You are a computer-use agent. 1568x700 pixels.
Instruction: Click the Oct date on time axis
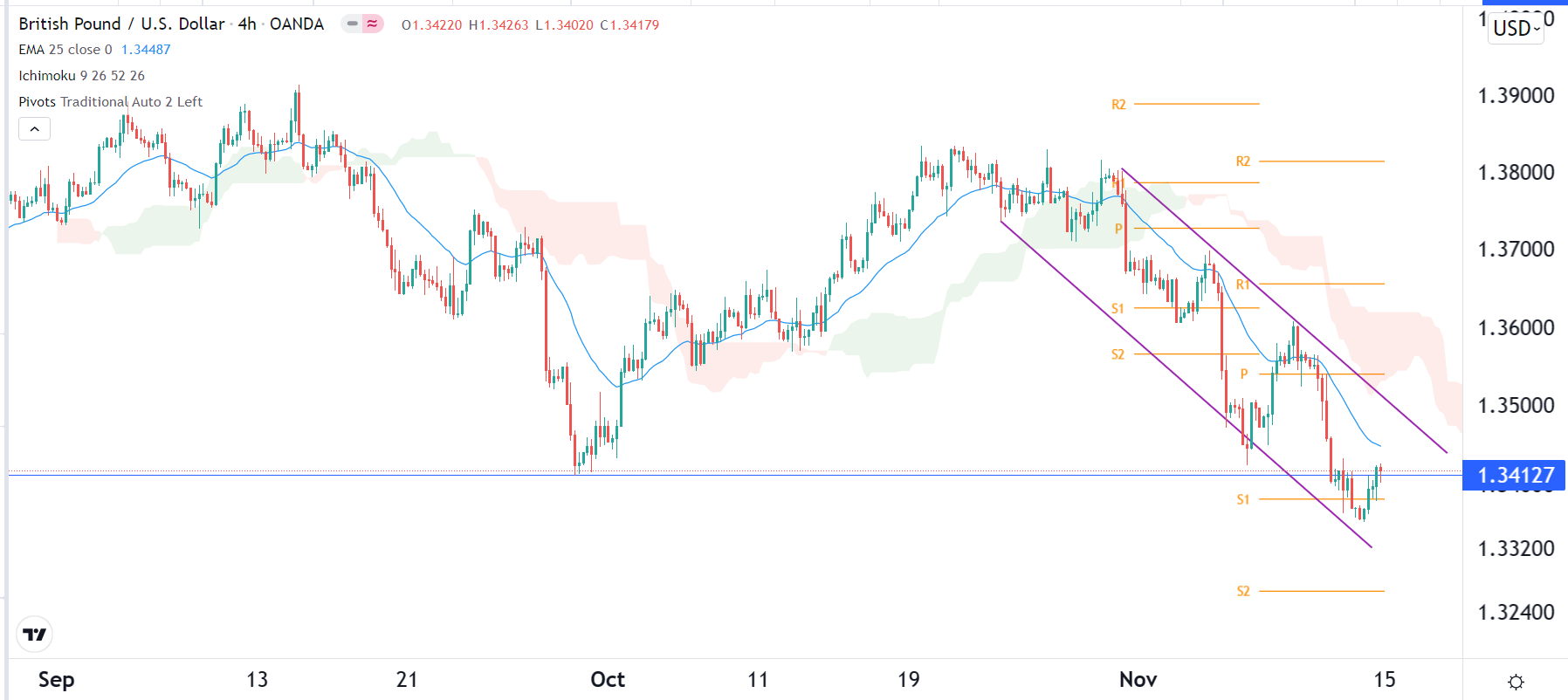608,680
